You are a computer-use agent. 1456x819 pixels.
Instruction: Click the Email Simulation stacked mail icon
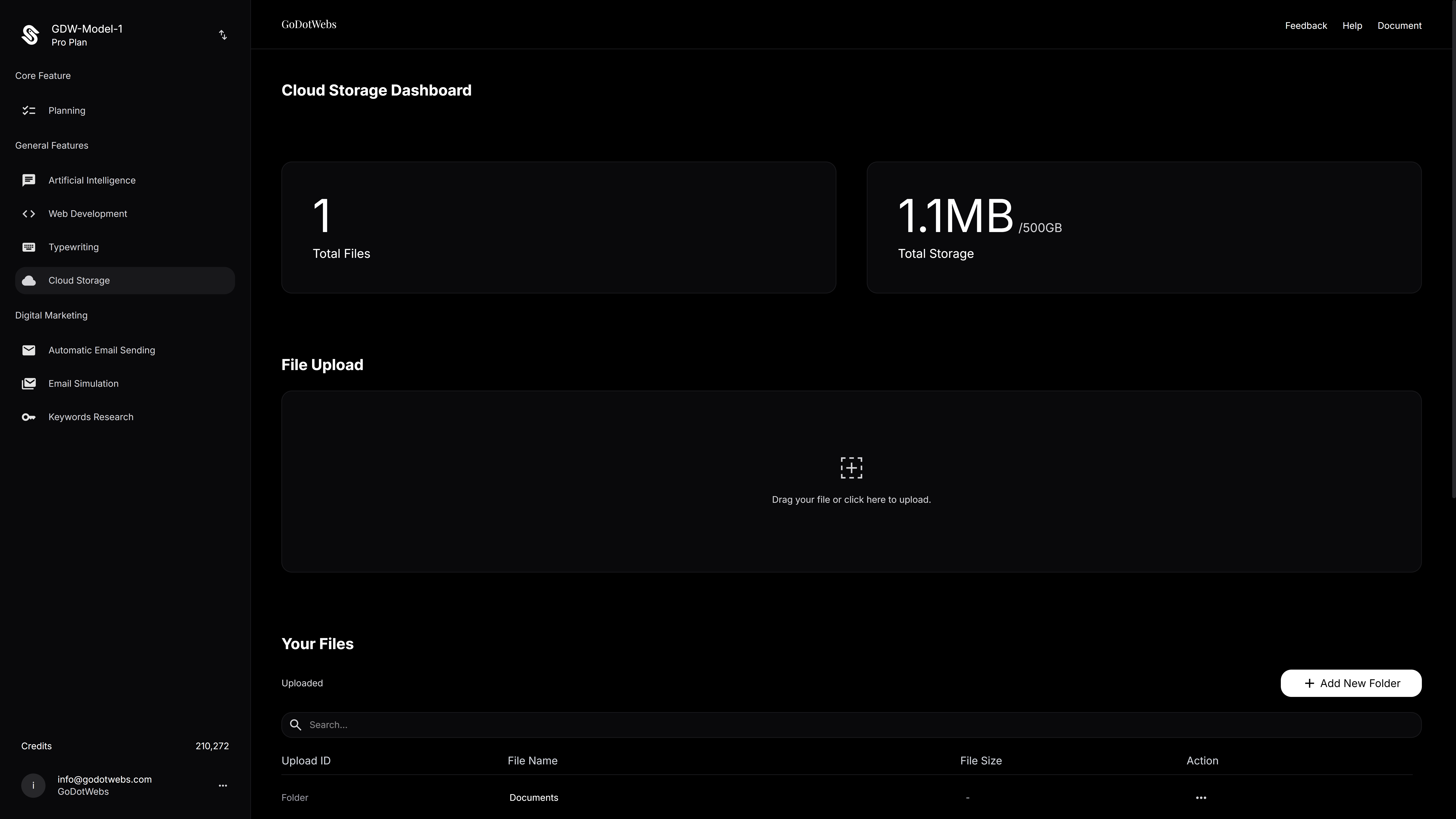point(29,384)
